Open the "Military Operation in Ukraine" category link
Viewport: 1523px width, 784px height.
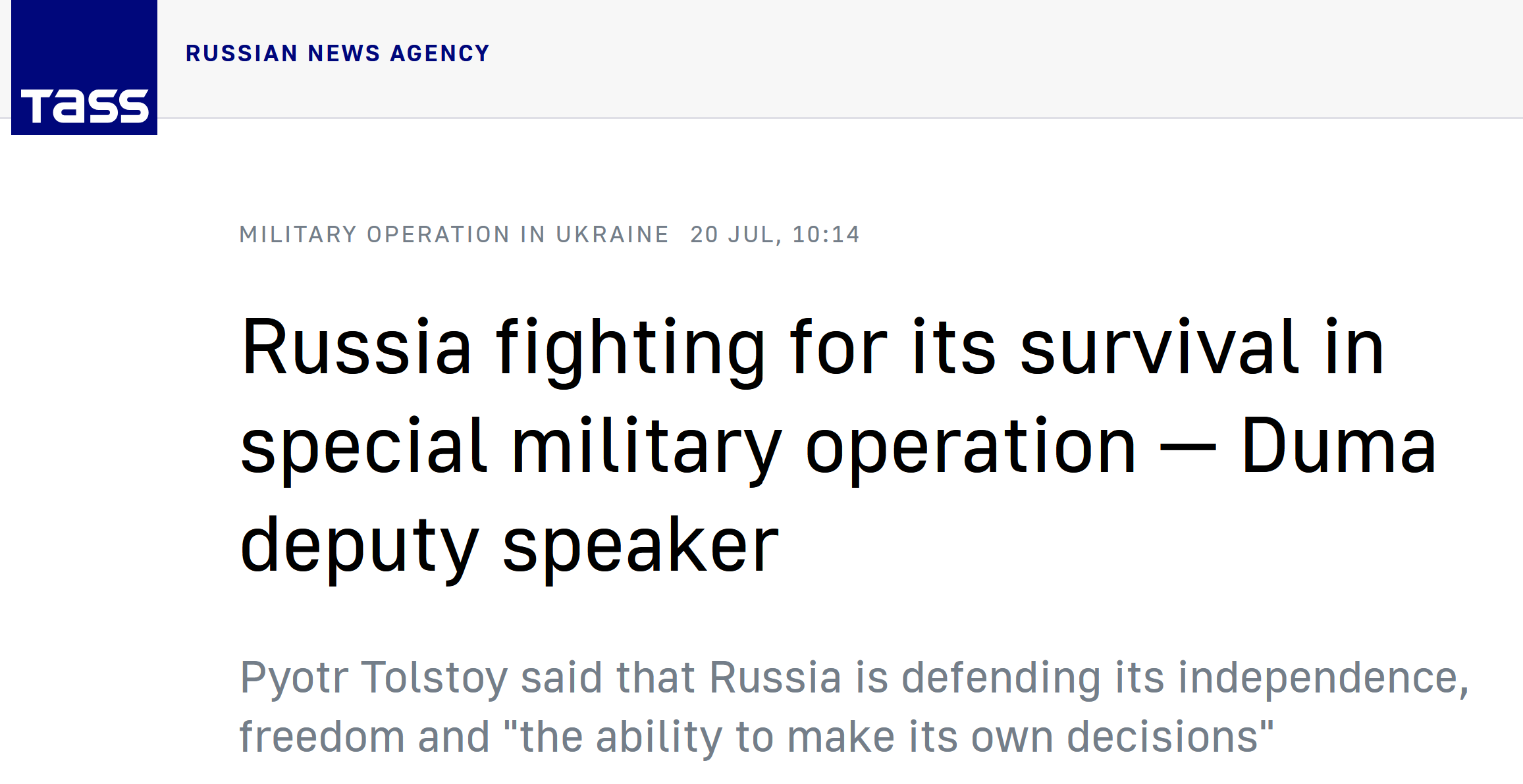click(x=454, y=234)
